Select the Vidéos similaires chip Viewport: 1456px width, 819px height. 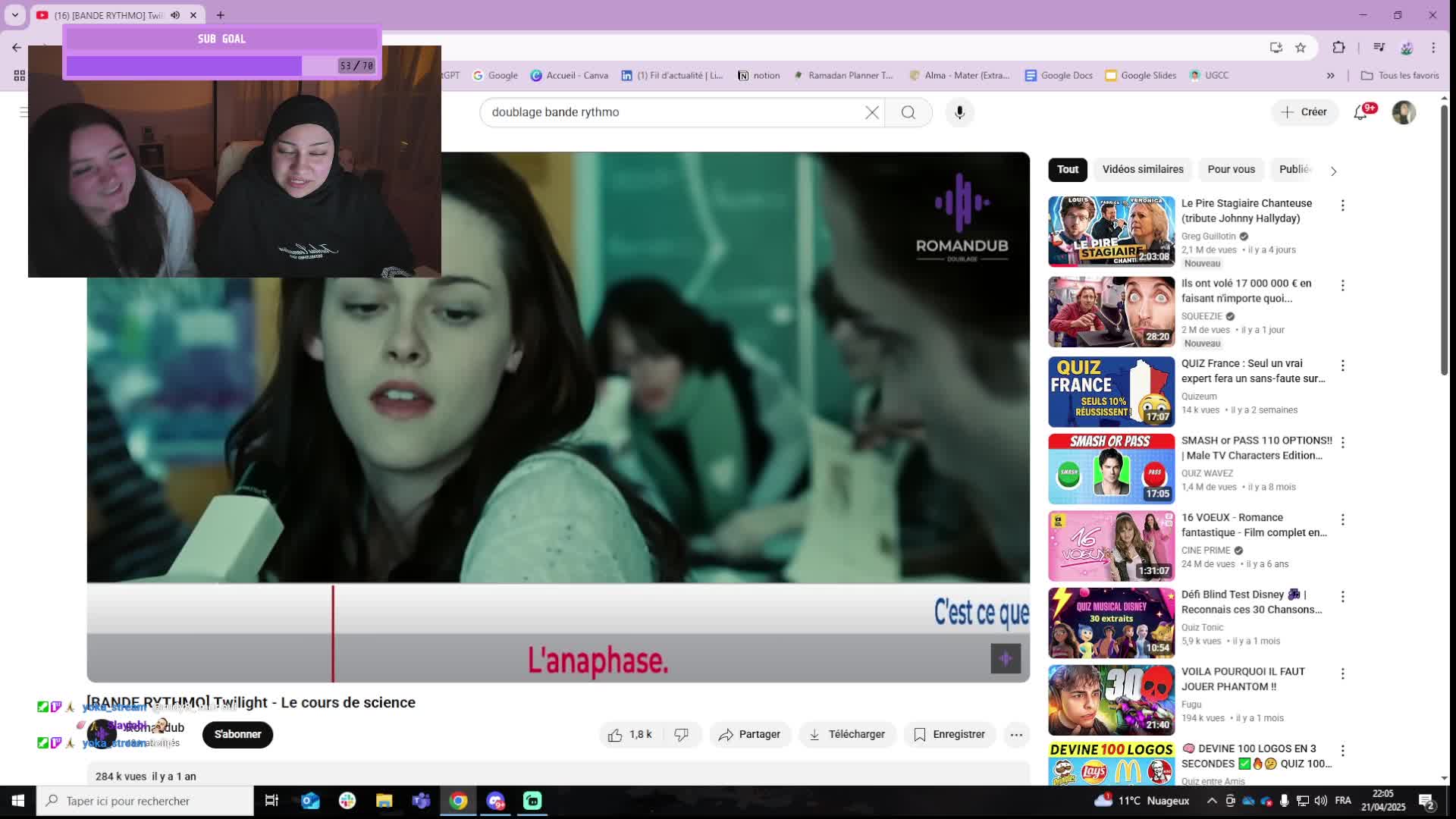point(1143,169)
